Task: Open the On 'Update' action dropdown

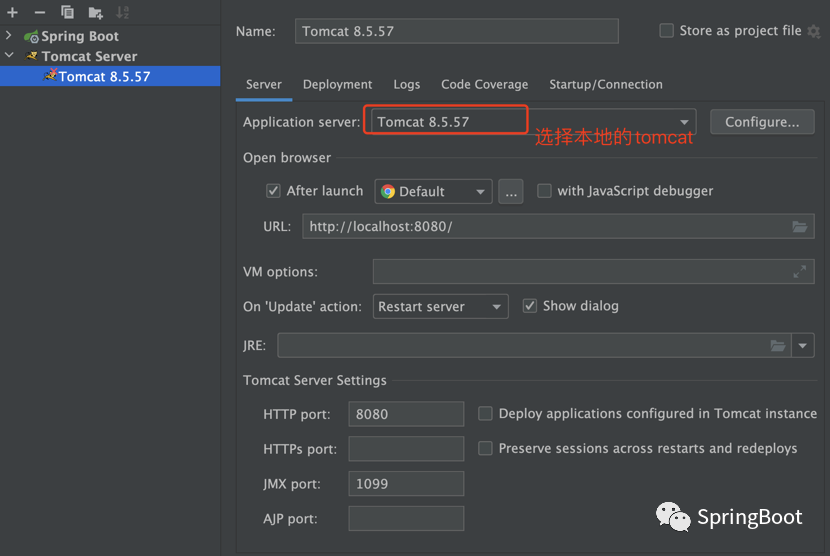Action: click(x=497, y=307)
